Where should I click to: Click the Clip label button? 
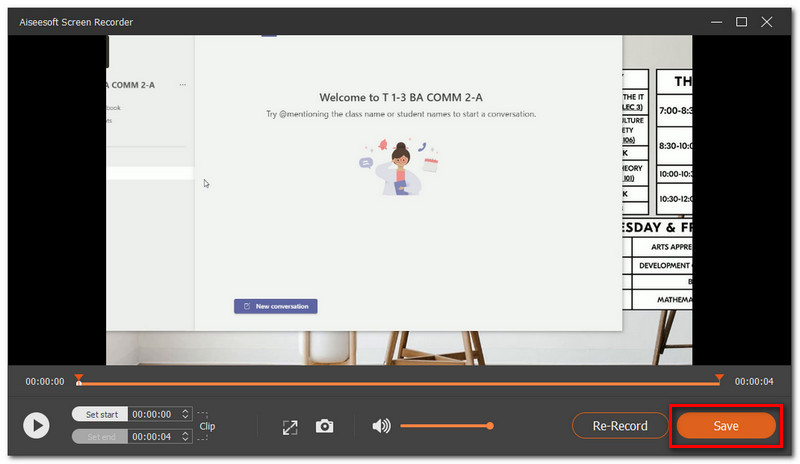pos(207,426)
